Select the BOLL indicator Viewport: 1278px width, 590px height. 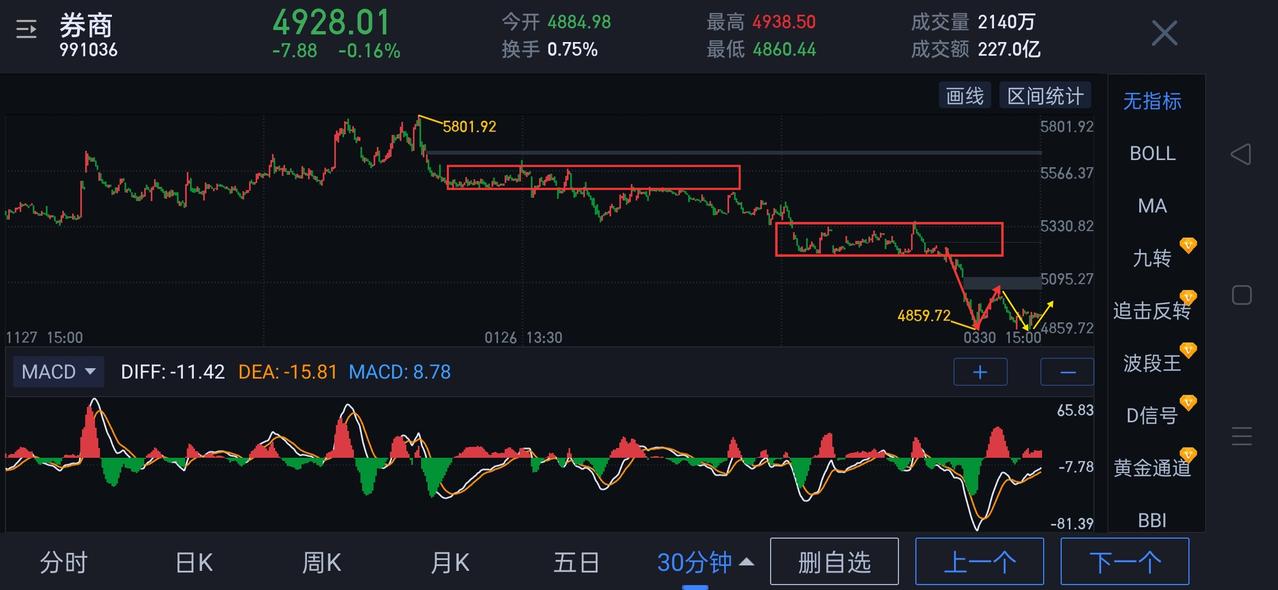pos(1152,153)
